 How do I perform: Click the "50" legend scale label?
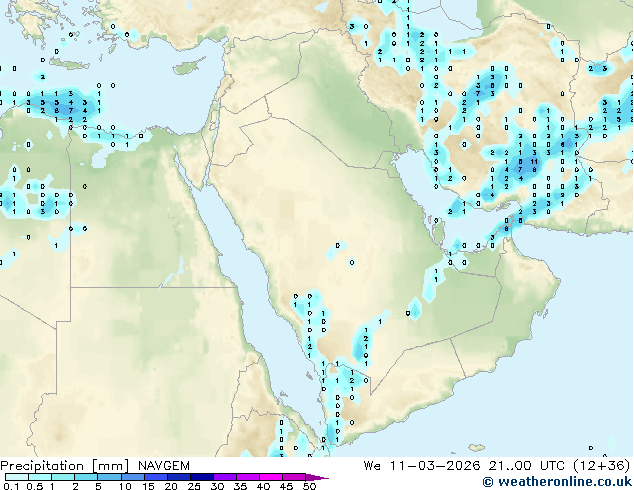coord(309,486)
